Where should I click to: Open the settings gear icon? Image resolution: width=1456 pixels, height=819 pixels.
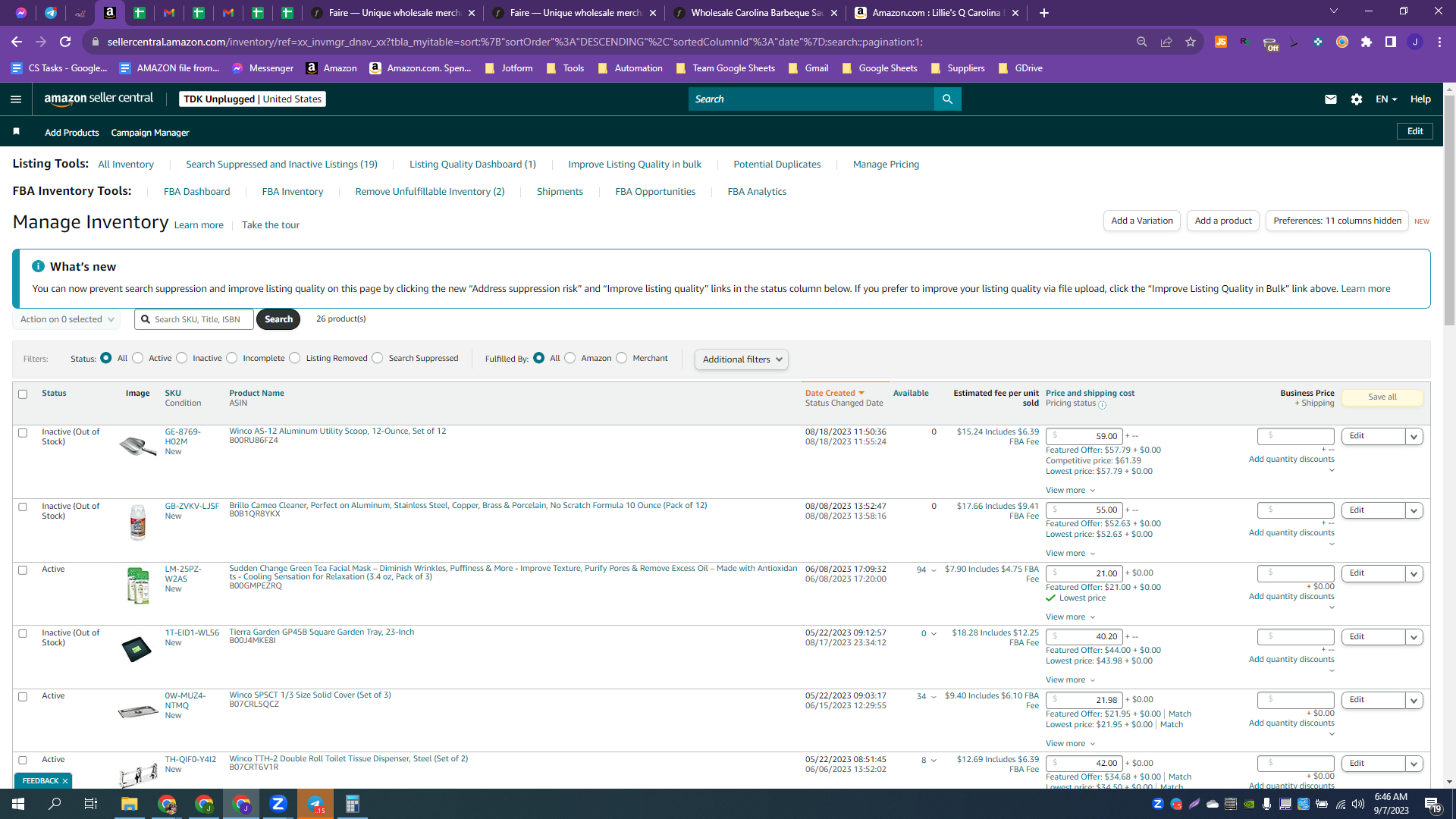point(1357,99)
